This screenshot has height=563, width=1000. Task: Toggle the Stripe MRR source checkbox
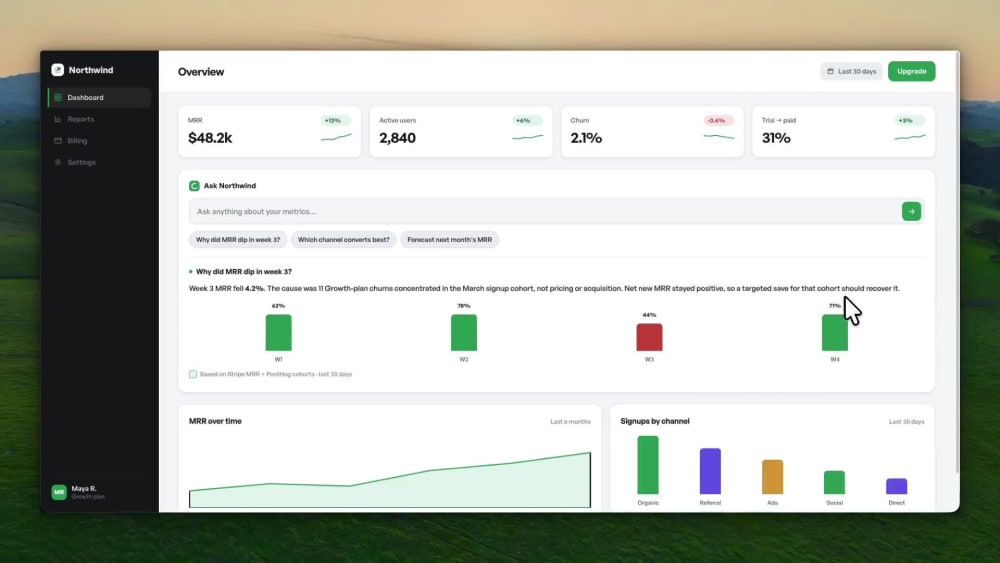click(x=193, y=374)
